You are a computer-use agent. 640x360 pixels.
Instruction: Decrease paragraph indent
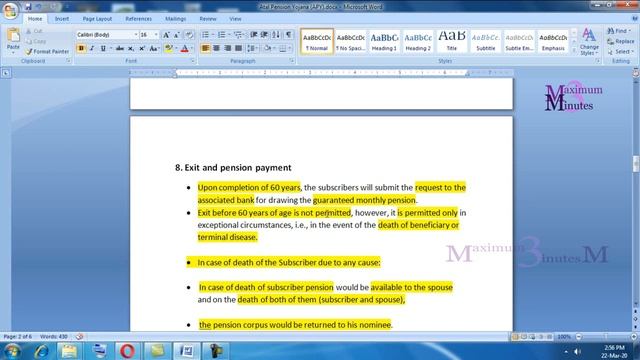point(254,35)
